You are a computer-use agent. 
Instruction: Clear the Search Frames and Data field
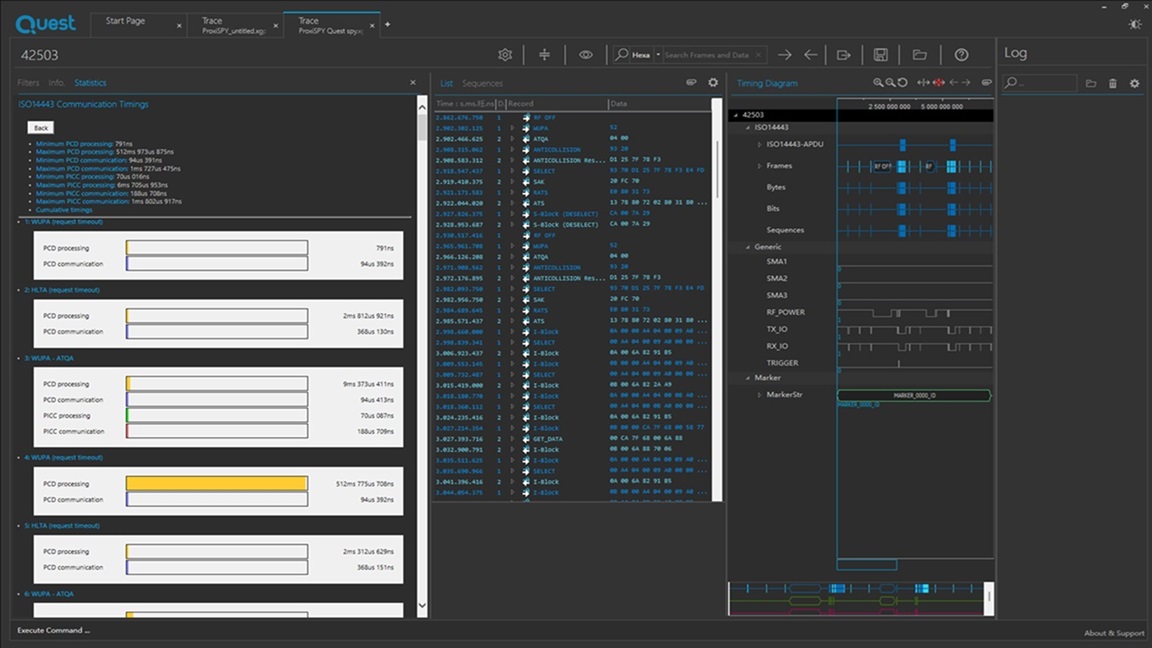[x=759, y=55]
